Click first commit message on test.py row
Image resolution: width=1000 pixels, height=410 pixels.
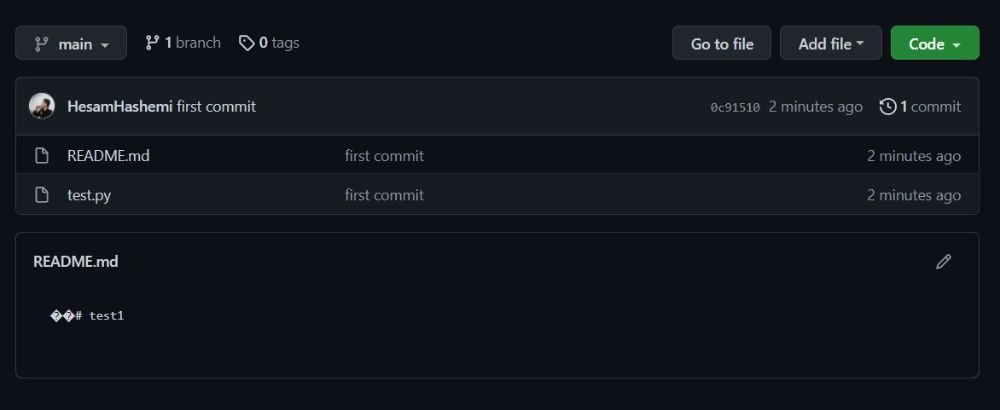384,194
